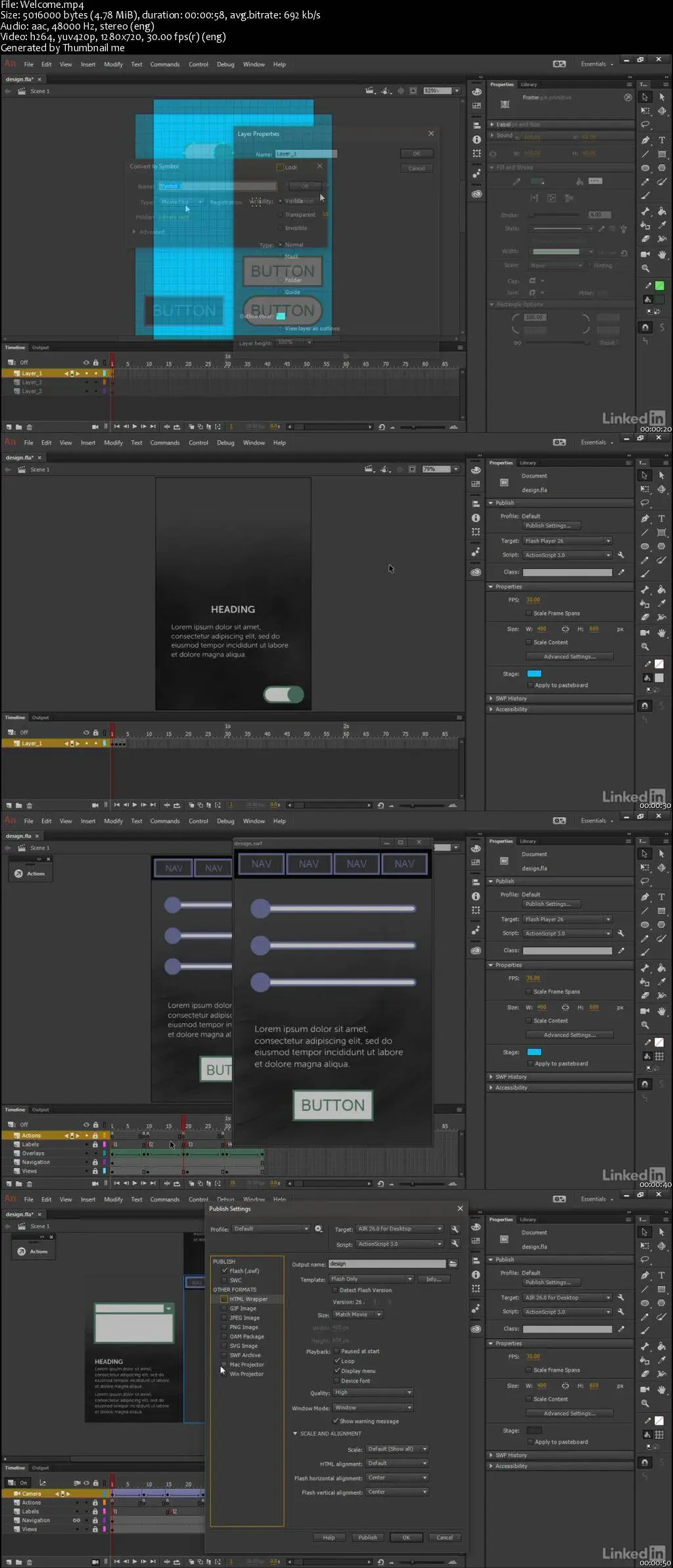Select the Bone tool in the 00:00:30 frame

(645, 589)
